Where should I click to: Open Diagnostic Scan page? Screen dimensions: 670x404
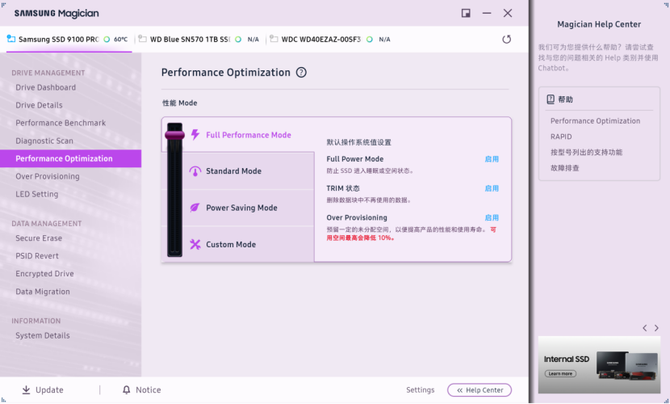[x=44, y=141]
